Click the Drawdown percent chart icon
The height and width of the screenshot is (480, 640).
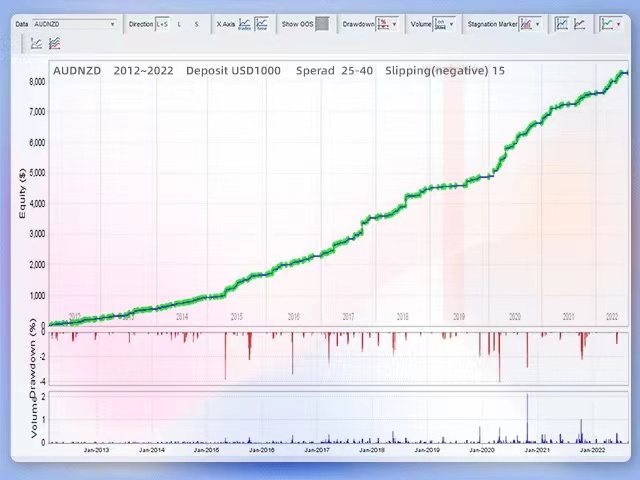pyautogui.click(x=383, y=24)
